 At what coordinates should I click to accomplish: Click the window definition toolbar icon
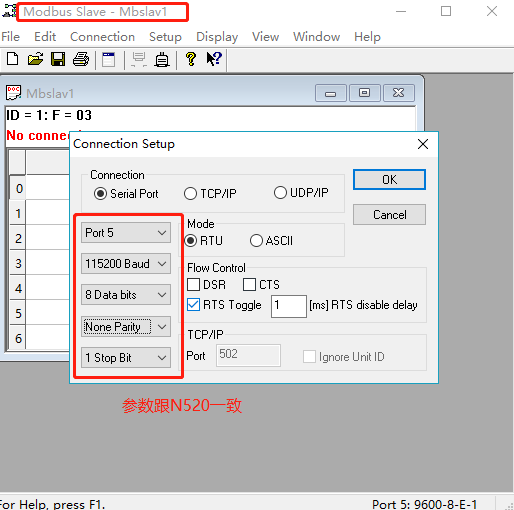pos(108,60)
